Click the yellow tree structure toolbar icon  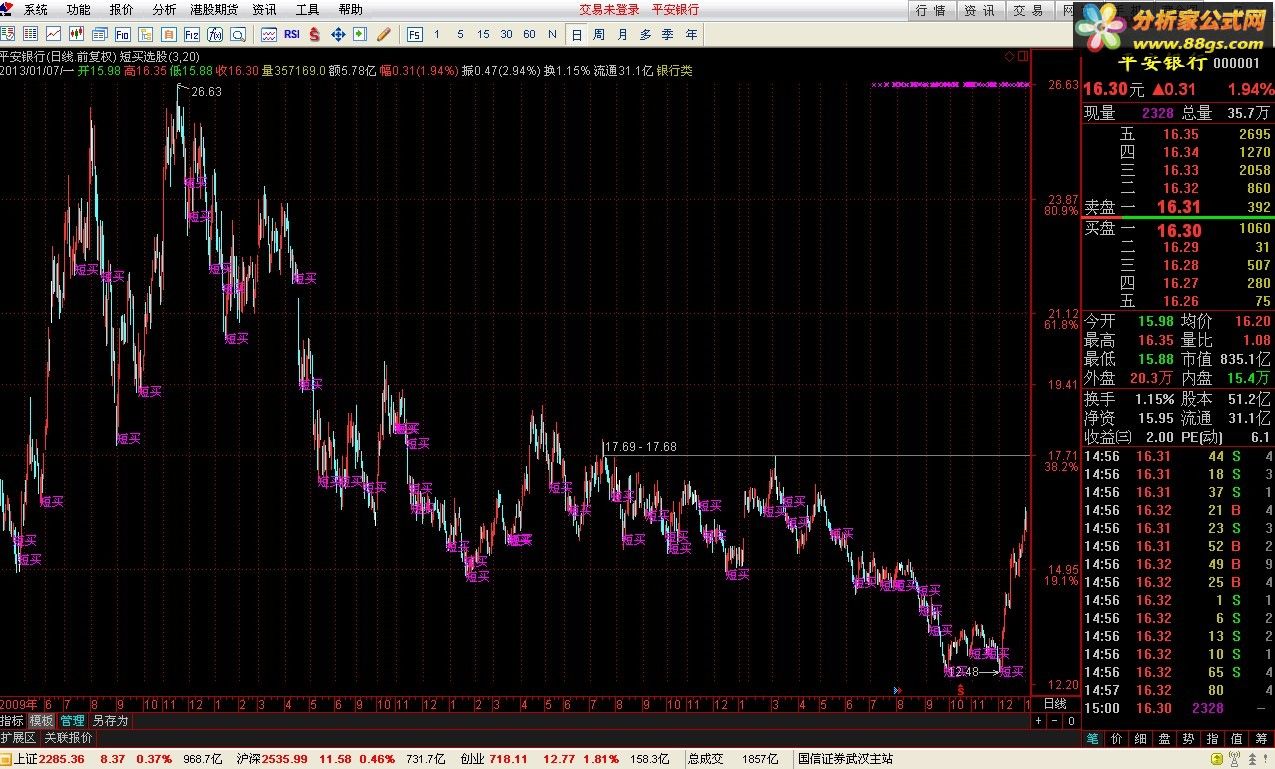point(145,34)
